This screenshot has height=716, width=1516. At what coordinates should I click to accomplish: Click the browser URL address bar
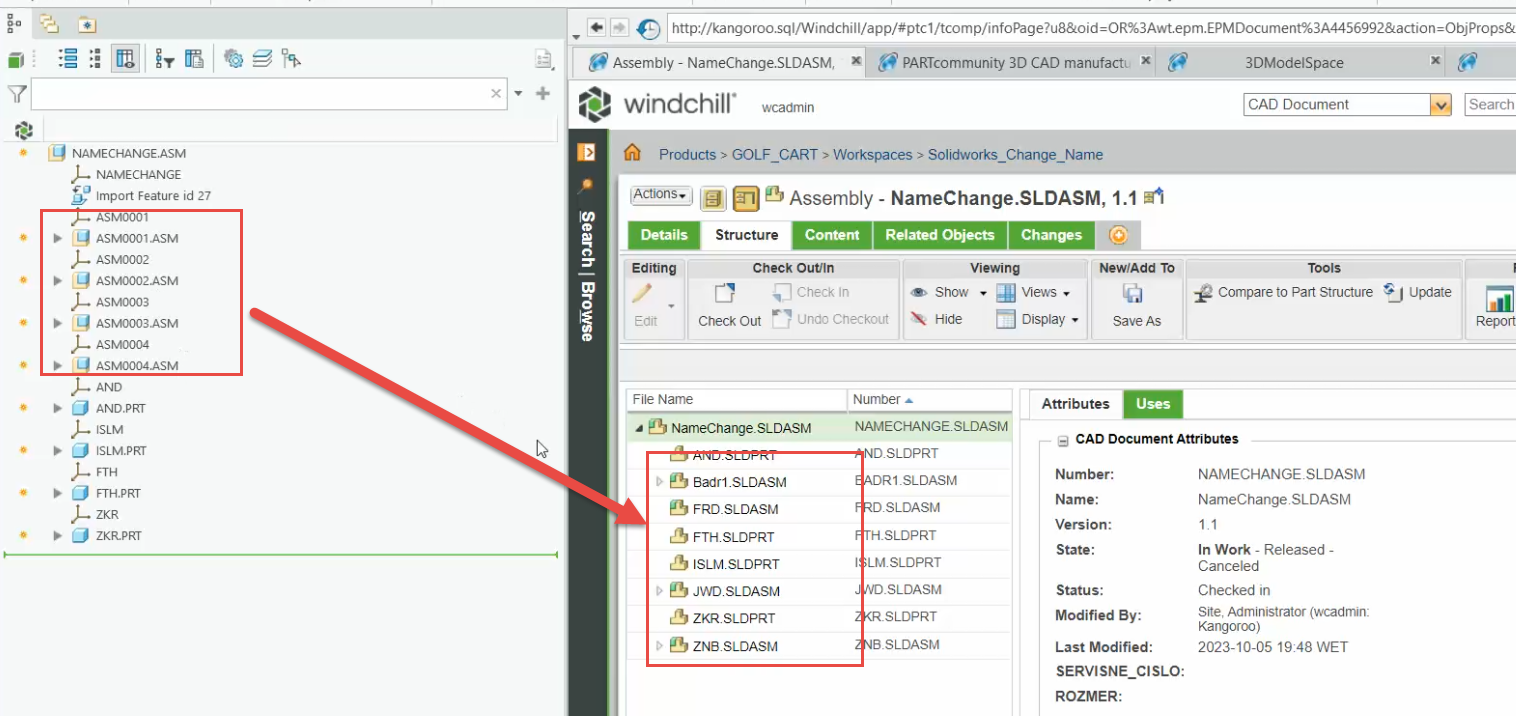coord(1091,28)
